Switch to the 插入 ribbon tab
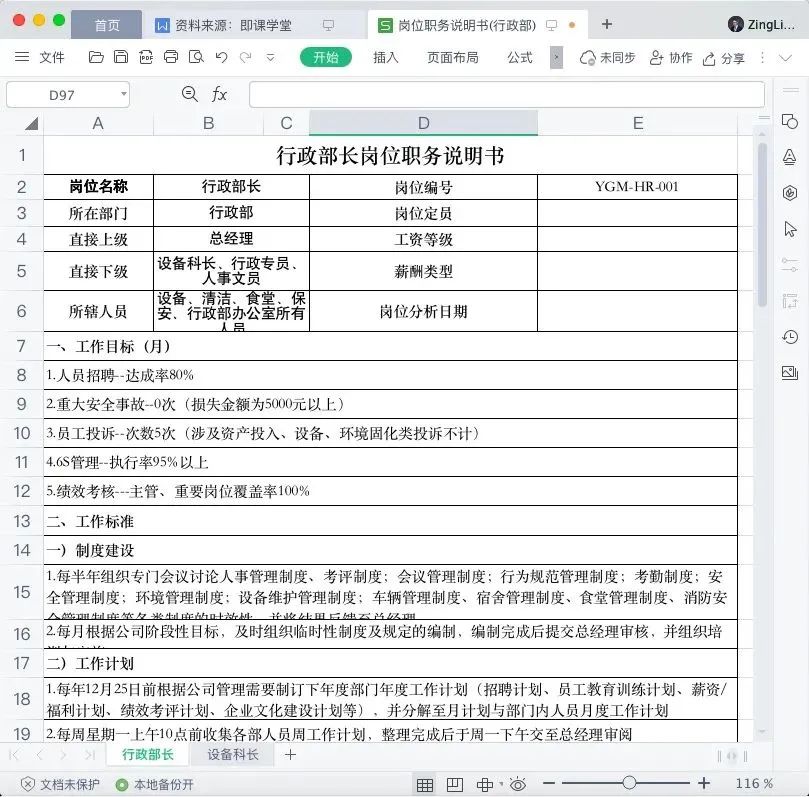The image size is (809, 797). point(385,57)
